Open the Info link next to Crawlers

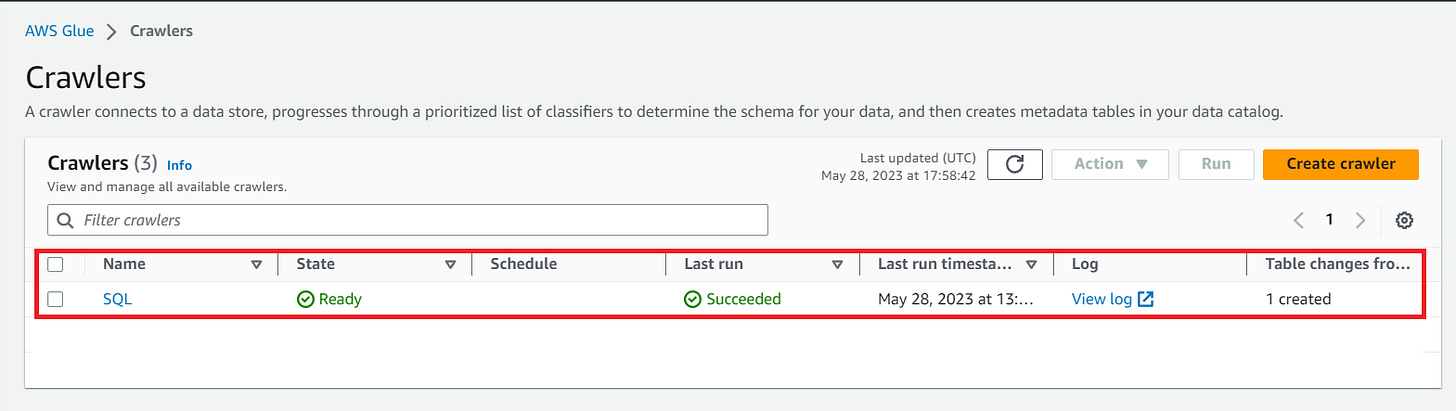click(179, 165)
